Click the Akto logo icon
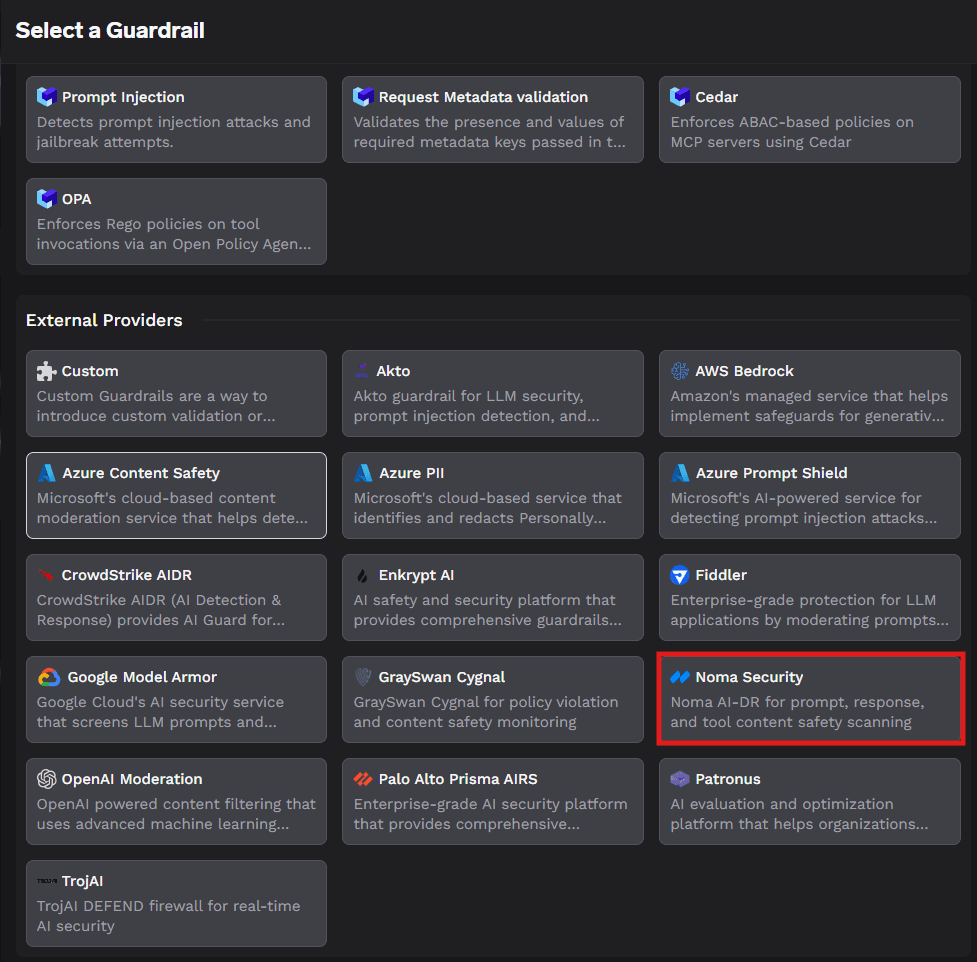The height and width of the screenshot is (962, 977). tap(362, 371)
